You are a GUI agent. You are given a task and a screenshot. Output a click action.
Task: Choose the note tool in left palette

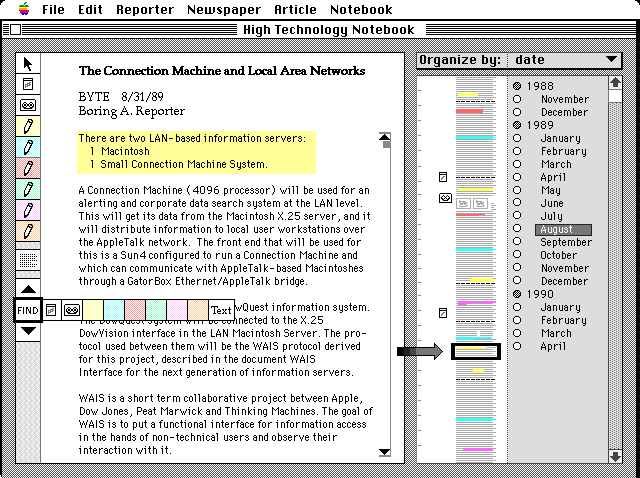click(28, 84)
